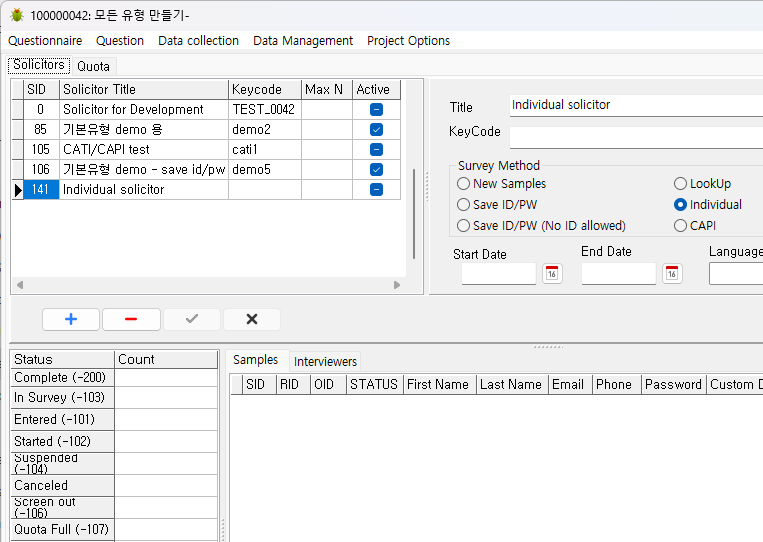This screenshot has height=542, width=763.
Task: Click the Keycode column header
Action: [265, 90]
